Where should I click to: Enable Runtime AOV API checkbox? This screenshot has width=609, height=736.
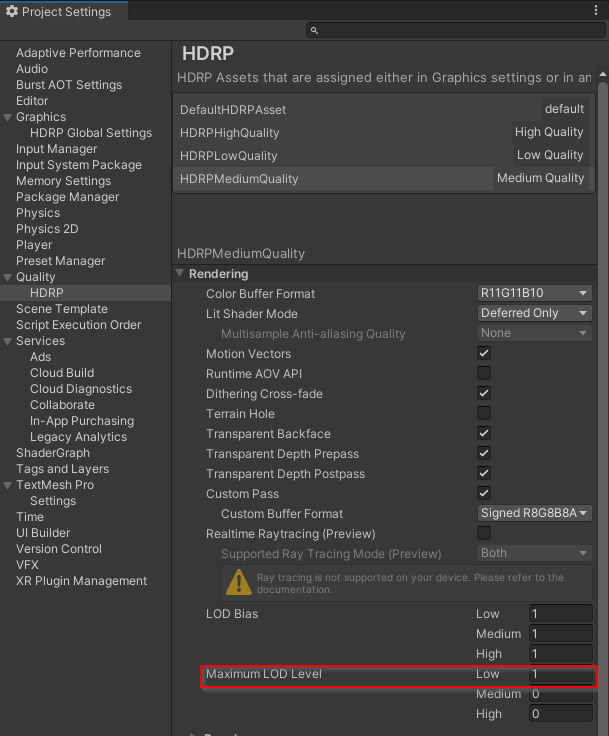pyautogui.click(x=484, y=374)
